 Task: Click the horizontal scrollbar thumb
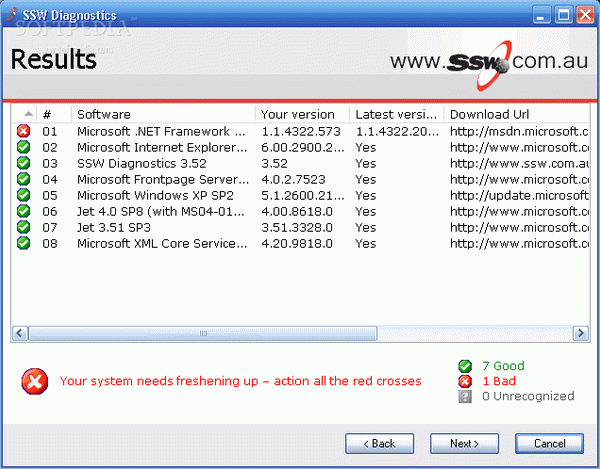(203, 333)
